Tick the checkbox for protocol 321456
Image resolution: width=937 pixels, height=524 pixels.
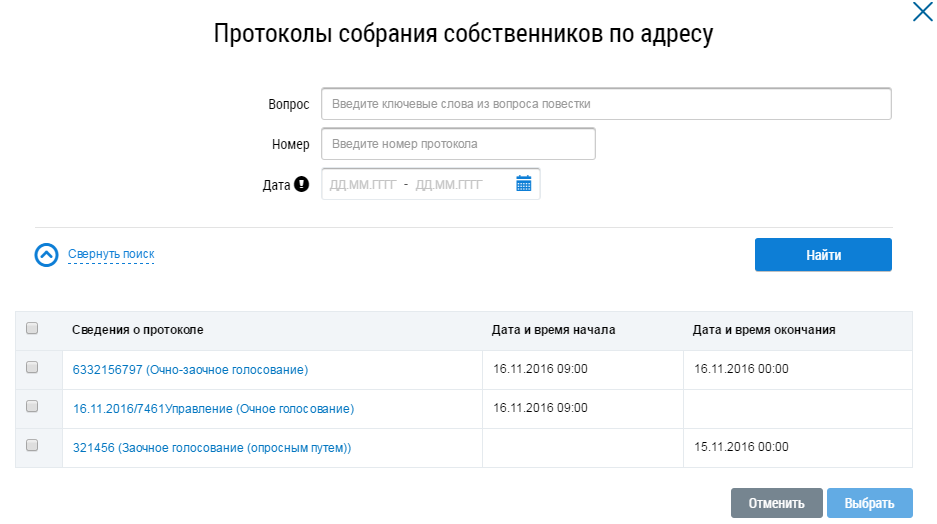(32, 446)
